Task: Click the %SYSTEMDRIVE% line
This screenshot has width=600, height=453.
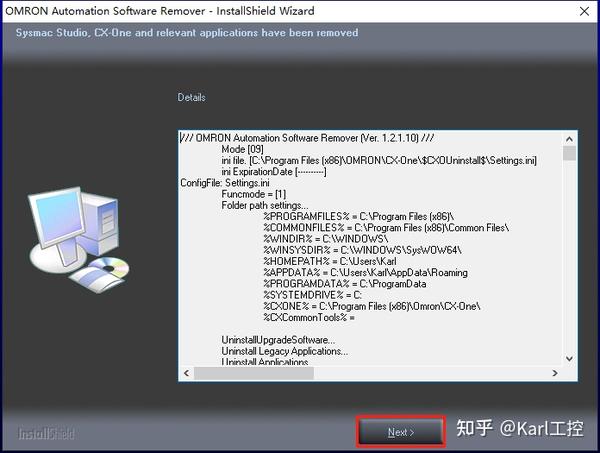Action: (313, 295)
